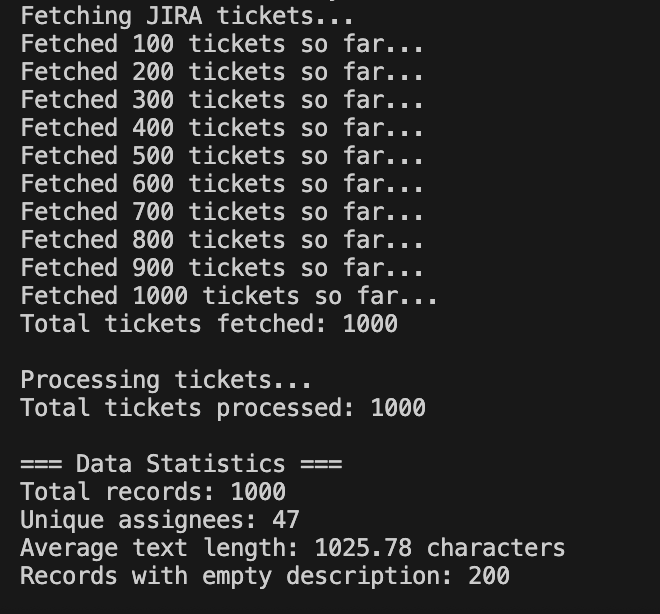Viewport: 660px width, 614px height.
Task: Click the "Fetched 600 tickets" output line
Action: [x=222, y=184]
